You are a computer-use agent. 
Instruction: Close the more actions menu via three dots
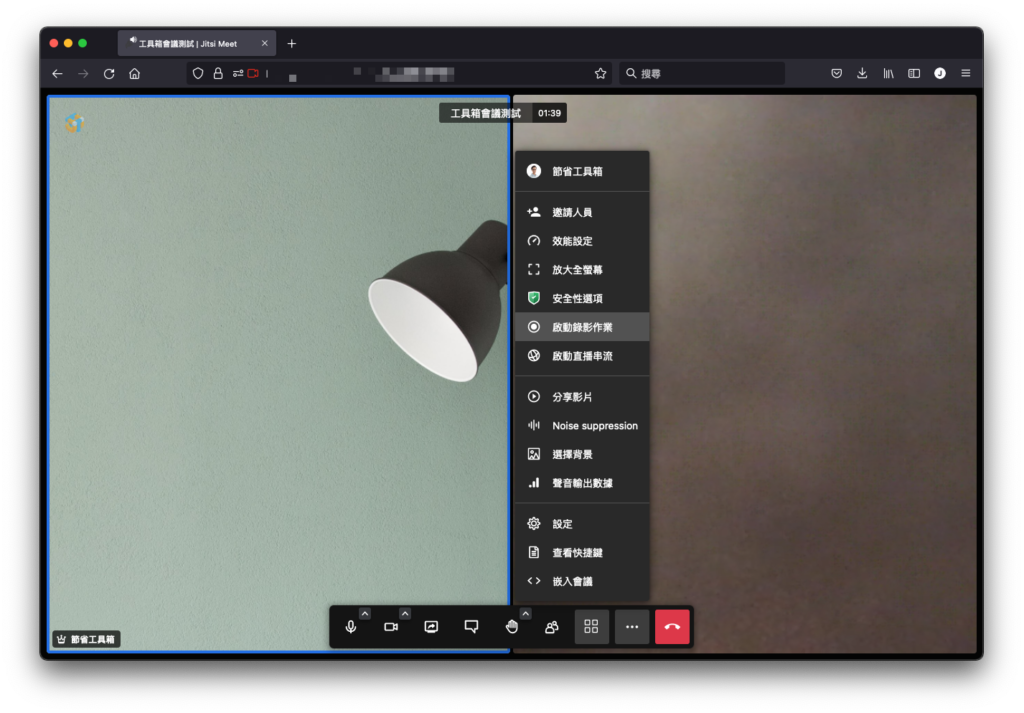[x=632, y=627]
